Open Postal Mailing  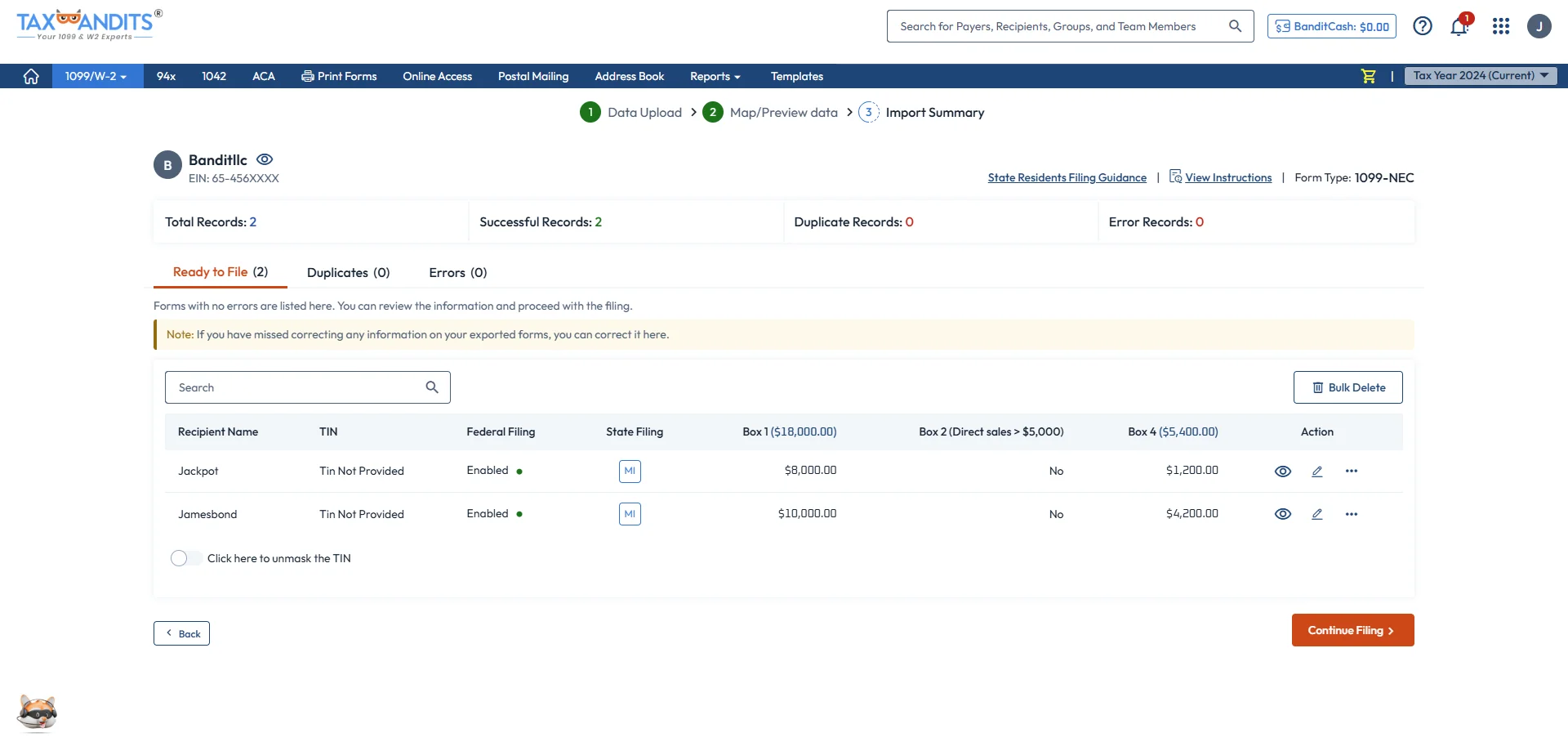pyautogui.click(x=533, y=76)
